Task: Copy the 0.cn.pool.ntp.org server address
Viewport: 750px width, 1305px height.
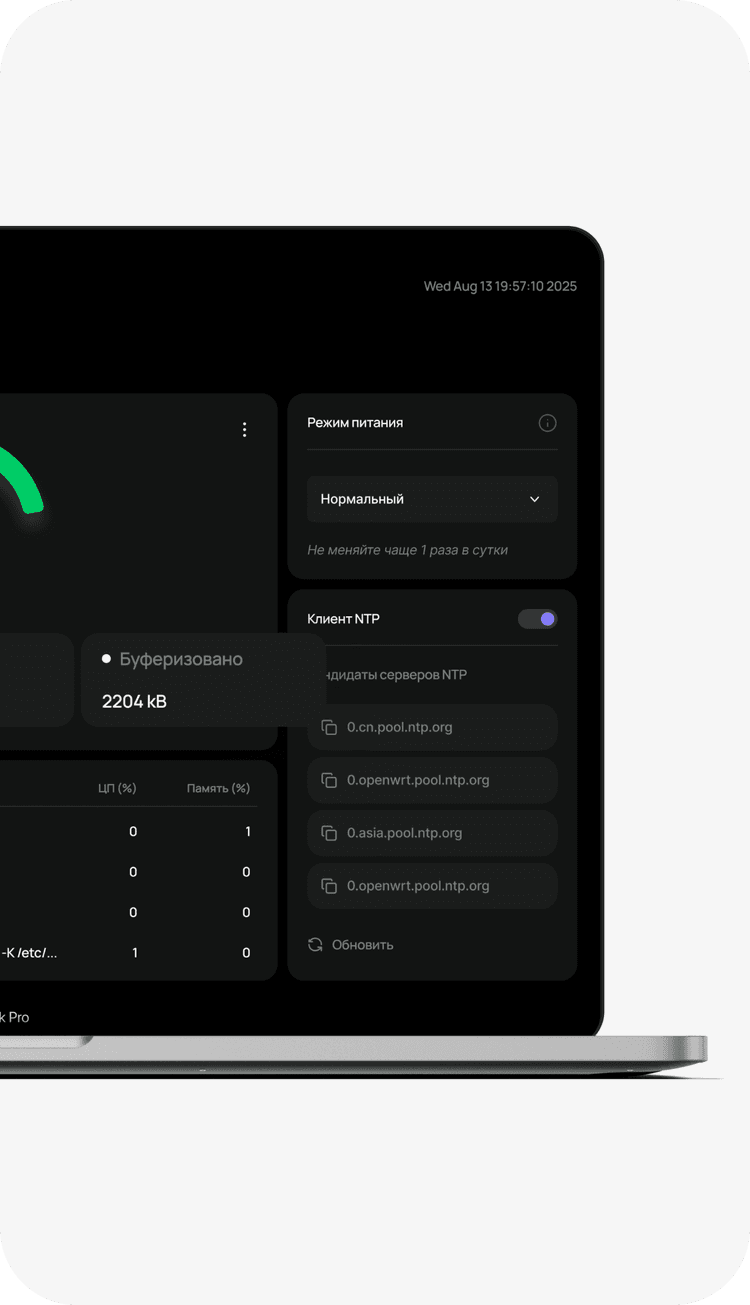Action: click(329, 727)
